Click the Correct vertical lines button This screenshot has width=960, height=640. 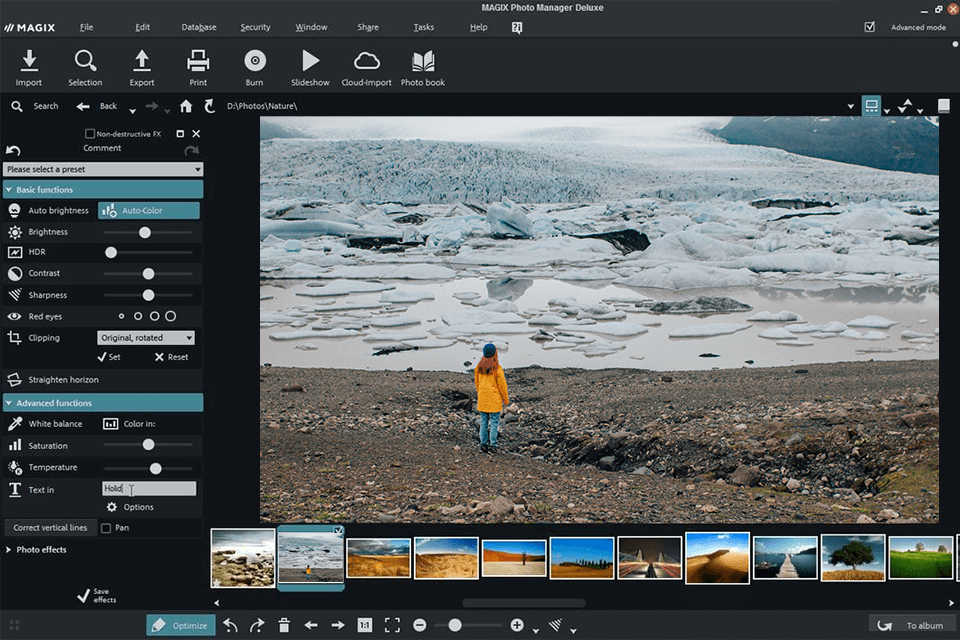(50, 528)
